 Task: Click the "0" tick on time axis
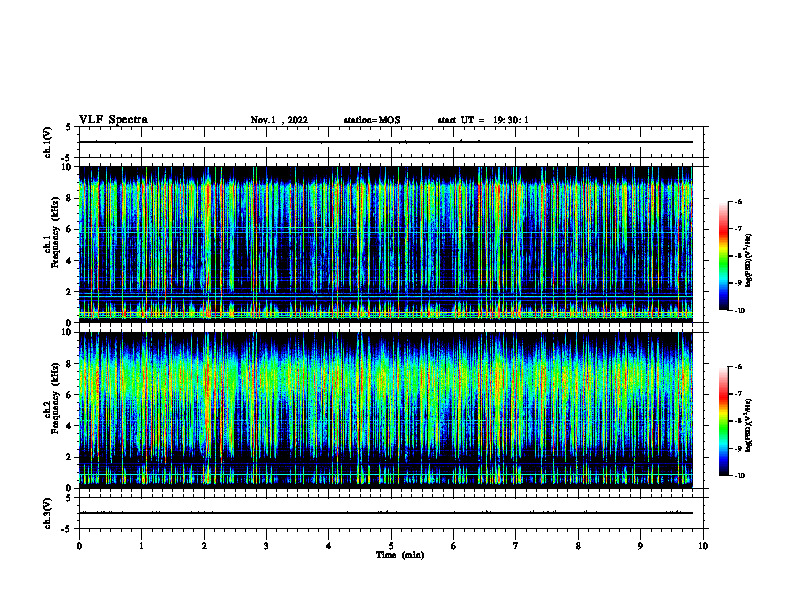click(x=79, y=546)
